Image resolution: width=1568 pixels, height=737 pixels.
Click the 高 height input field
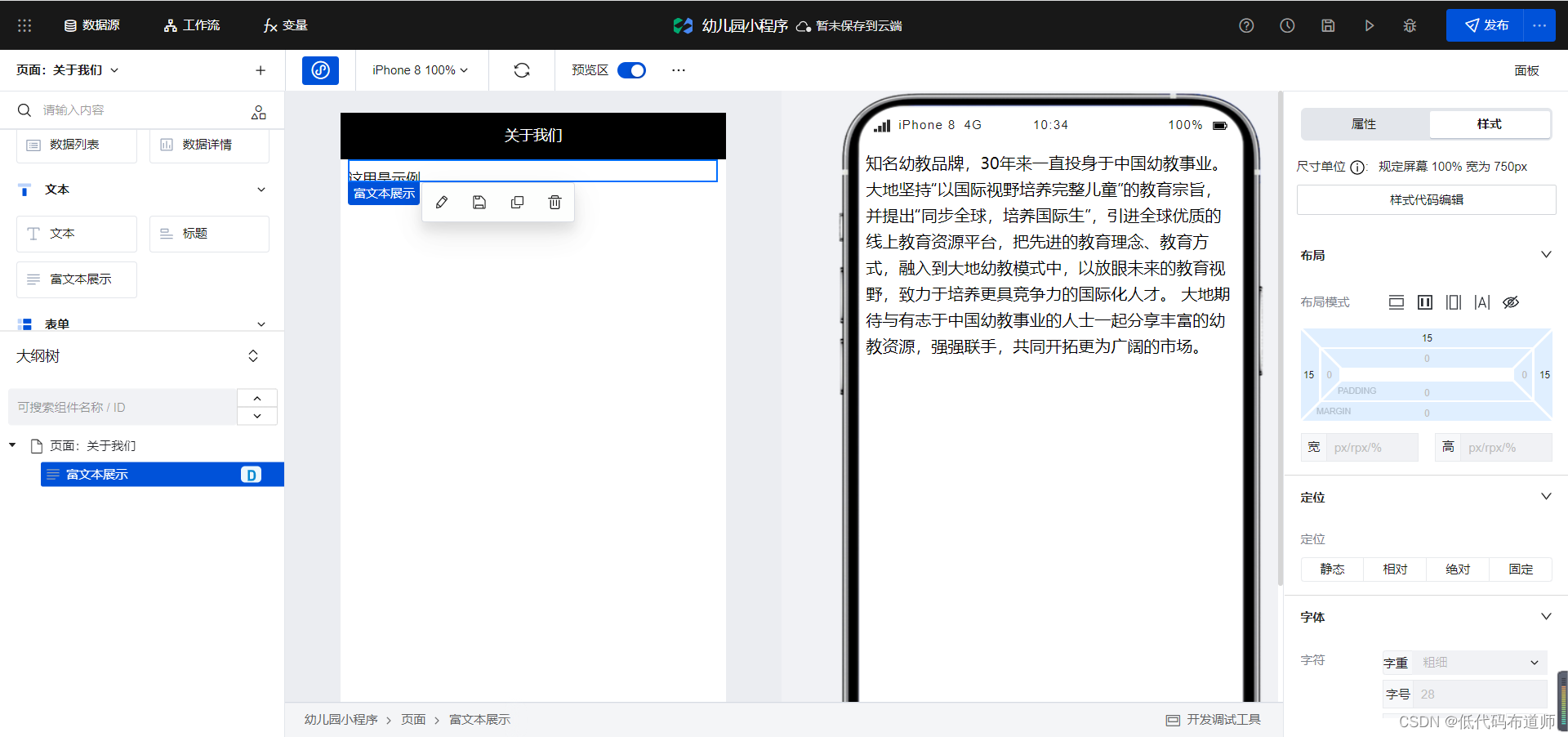[1507, 448]
